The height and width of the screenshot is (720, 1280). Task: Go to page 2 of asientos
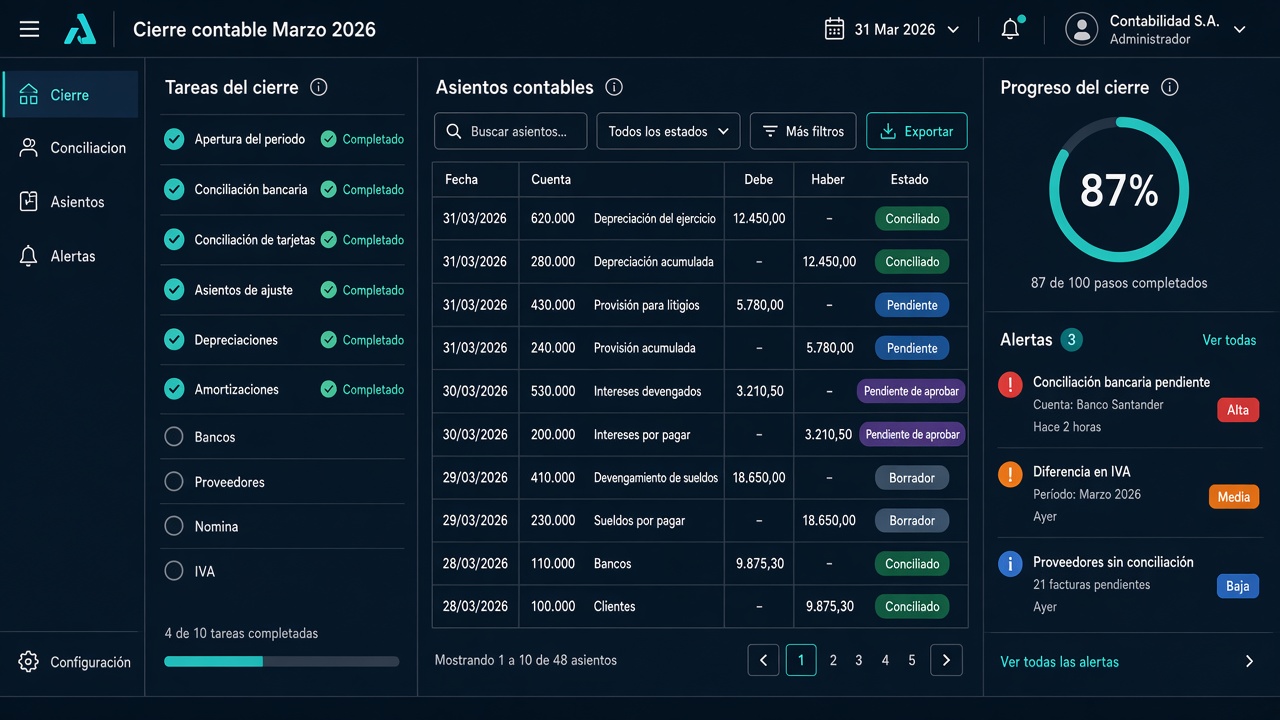click(x=833, y=660)
